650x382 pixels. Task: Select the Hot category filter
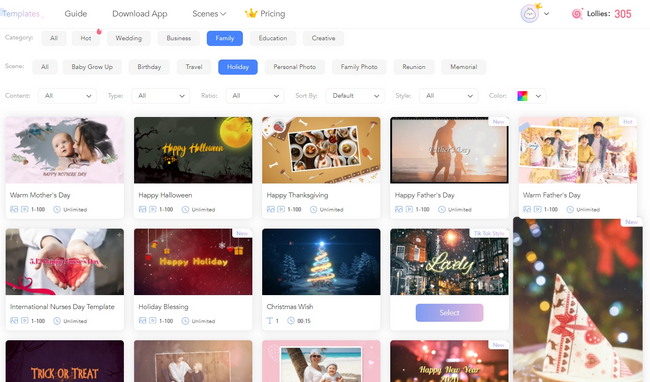point(86,38)
